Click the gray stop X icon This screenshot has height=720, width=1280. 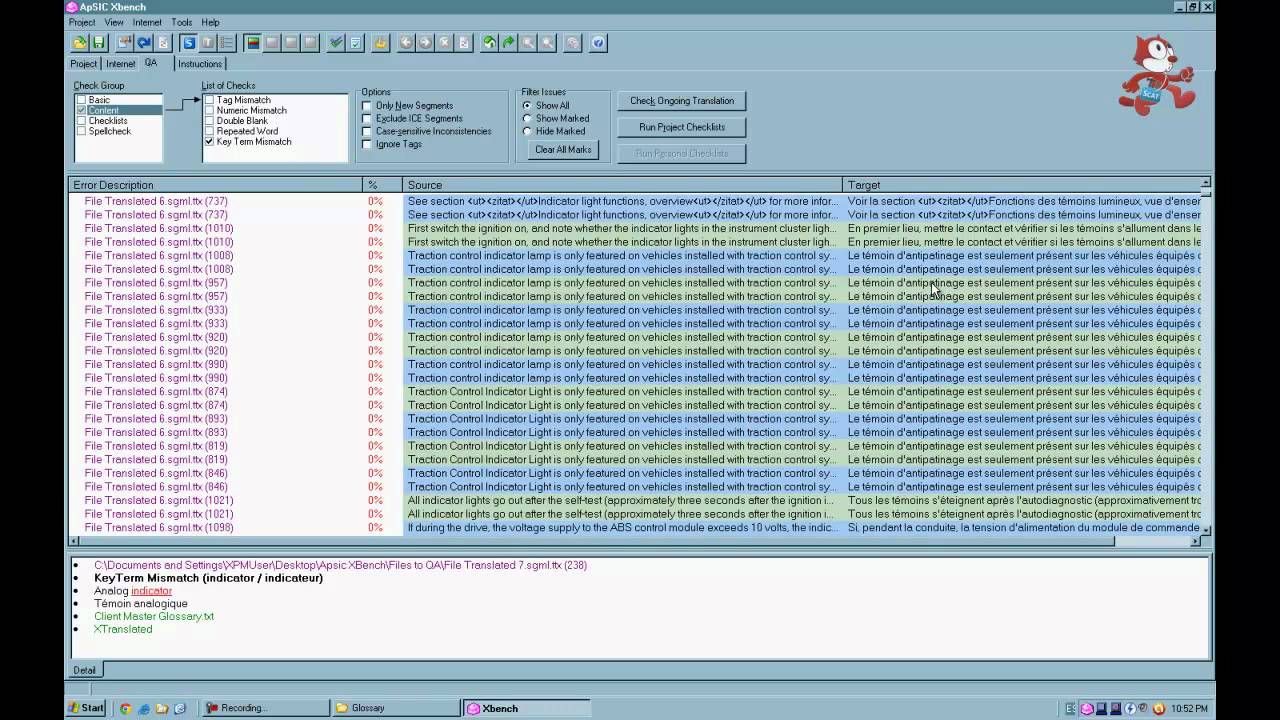pyautogui.click(x=445, y=43)
